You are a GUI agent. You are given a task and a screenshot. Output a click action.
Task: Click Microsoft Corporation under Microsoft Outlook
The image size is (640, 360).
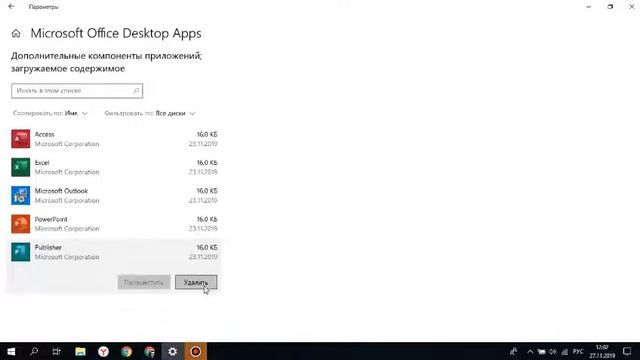point(67,200)
